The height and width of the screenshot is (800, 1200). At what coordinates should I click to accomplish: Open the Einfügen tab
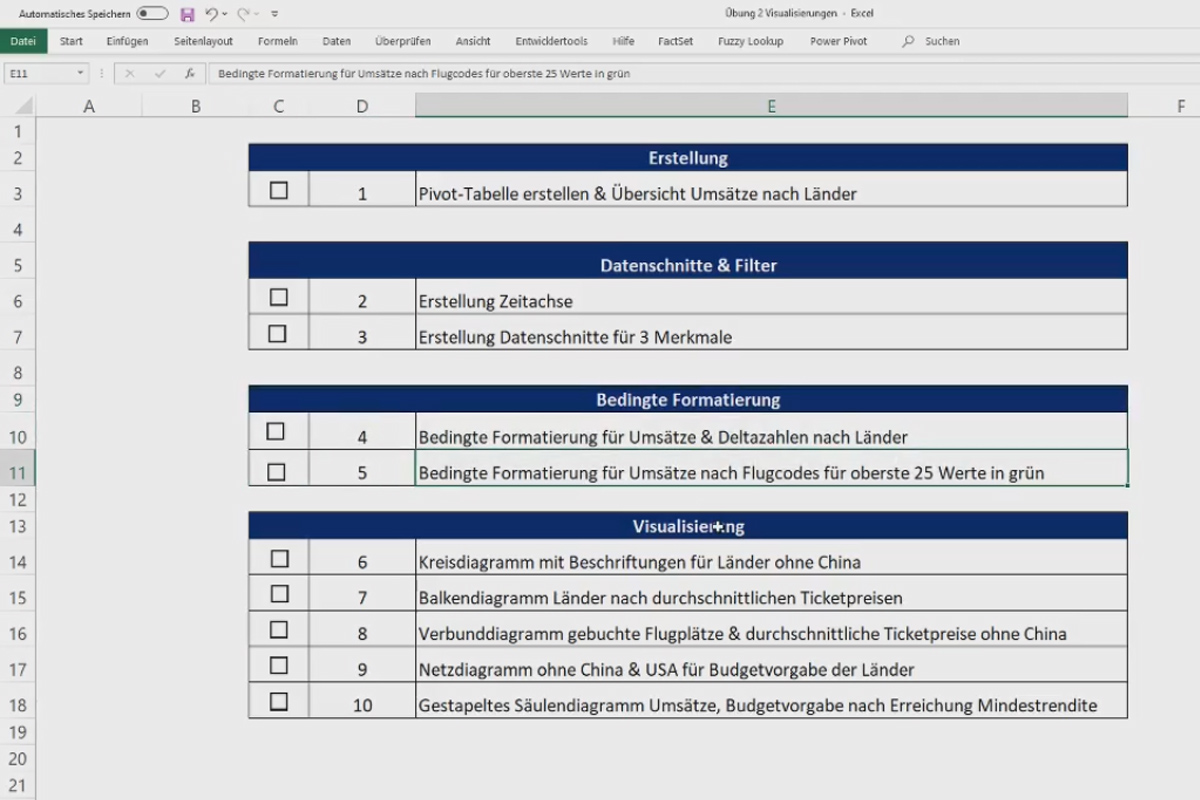127,41
